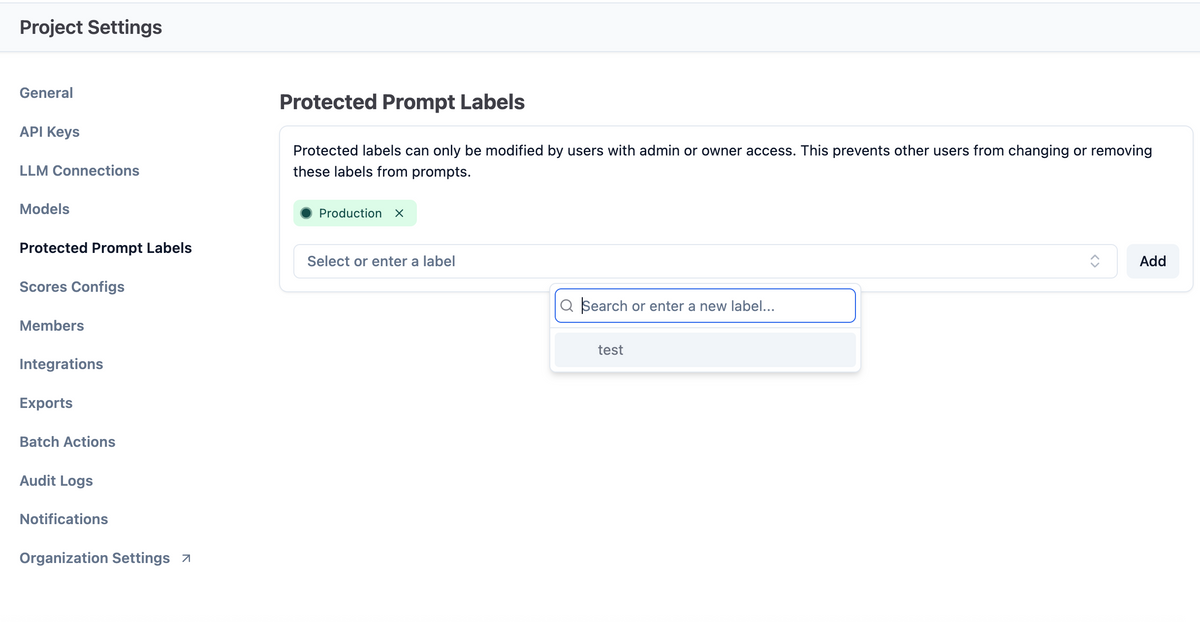
Task: Click the search magnifier icon in the popup
Action: 567,306
